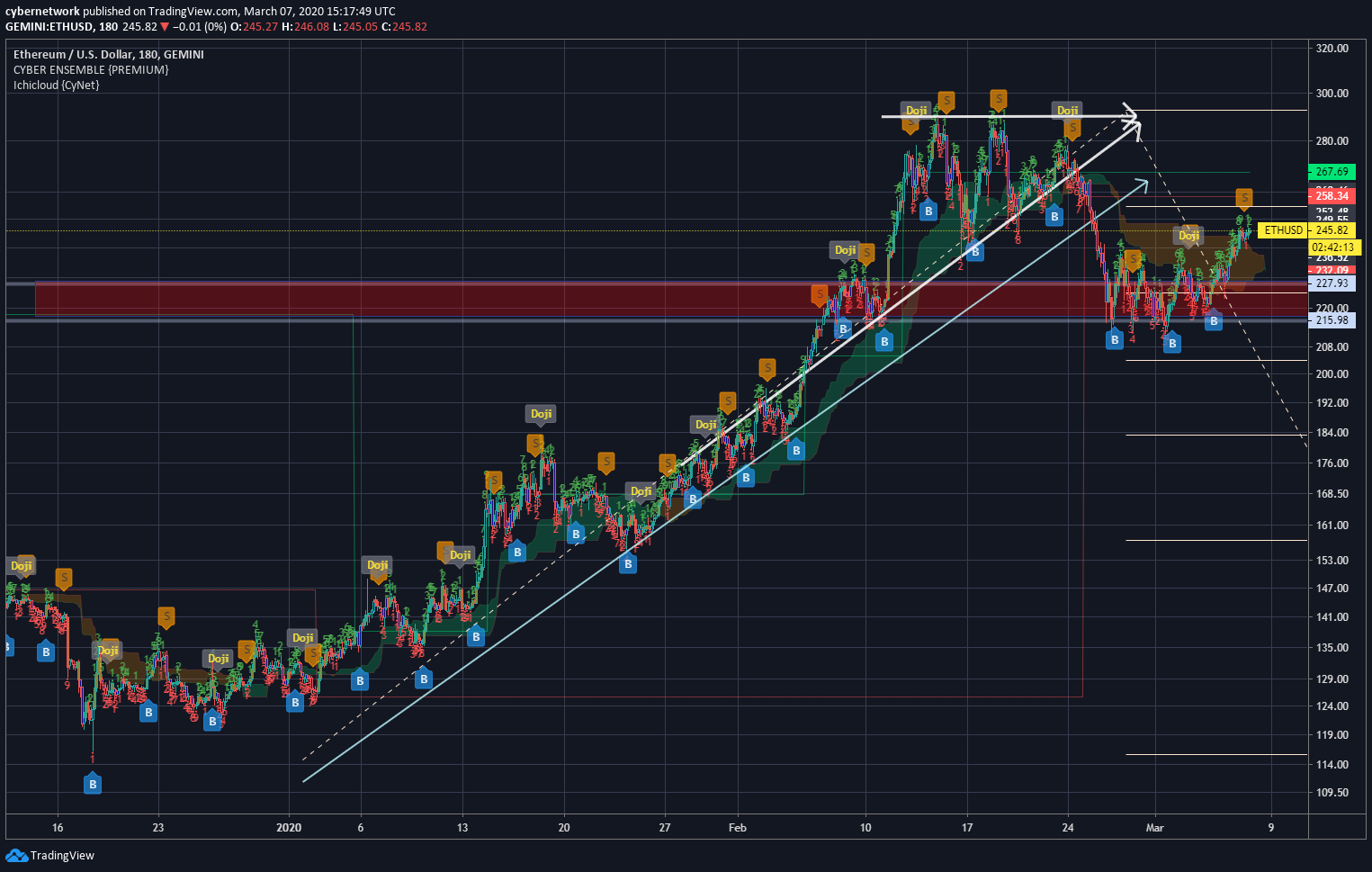
Task: Click the Doji label above the Feb 24 high
Action: 1067,110
